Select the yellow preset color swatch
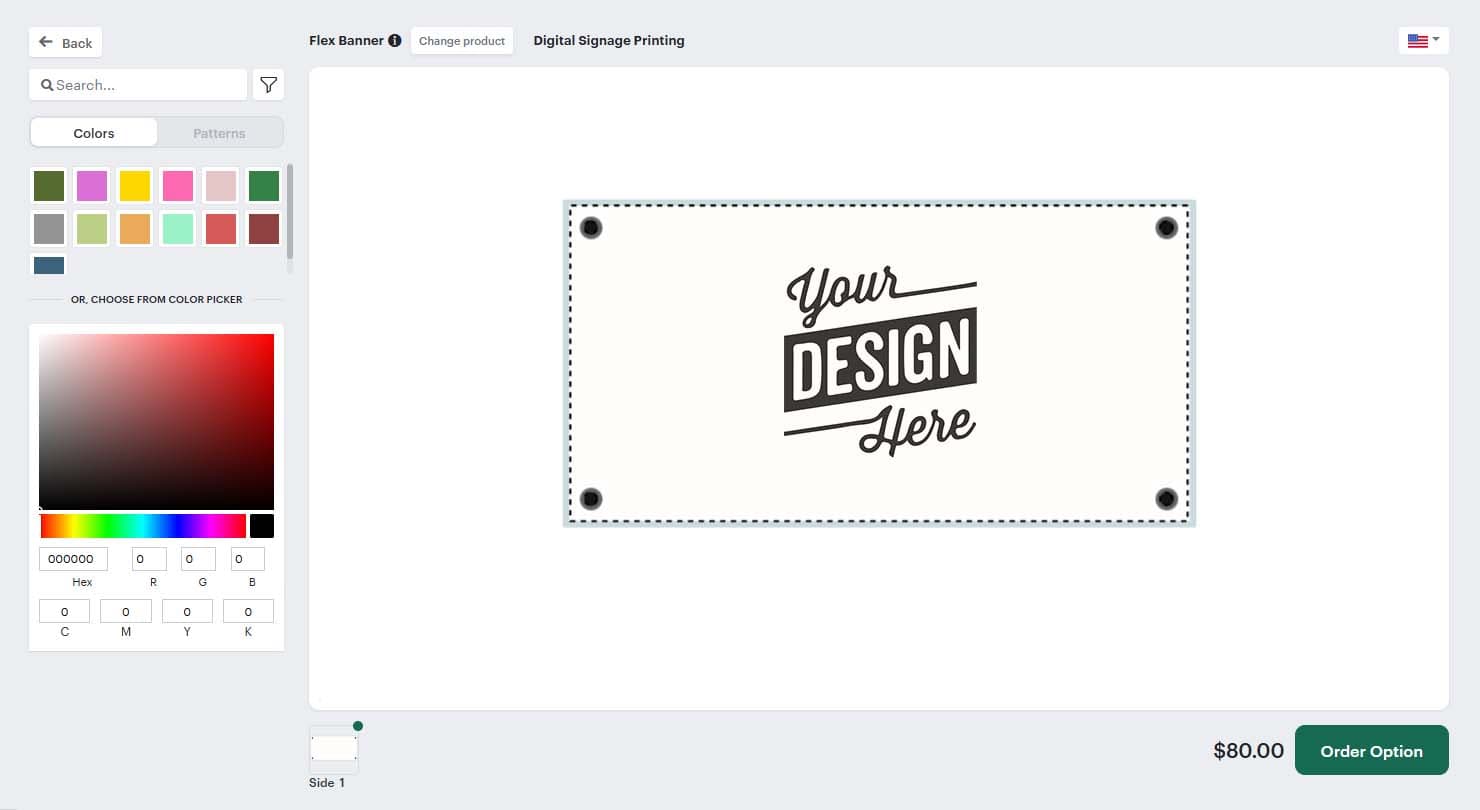 coord(134,185)
